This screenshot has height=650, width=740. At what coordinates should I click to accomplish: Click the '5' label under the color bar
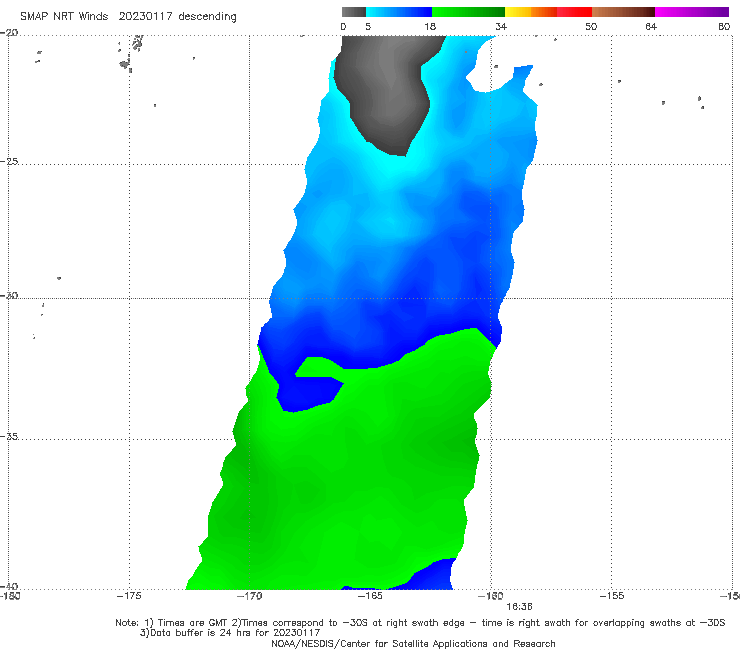[x=368, y=26]
